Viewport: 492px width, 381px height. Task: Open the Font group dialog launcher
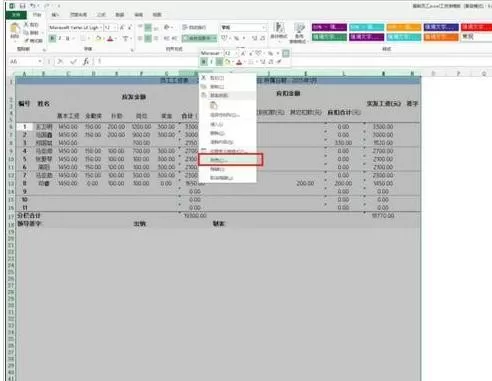click(132, 50)
